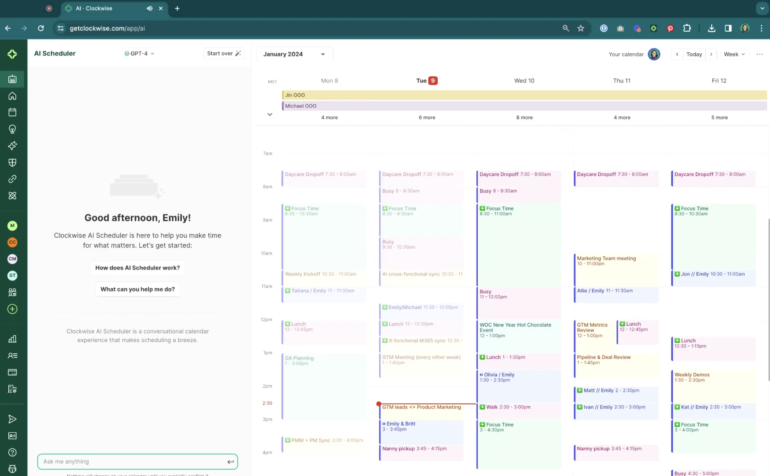Open the members list icon in sidebar
The height and width of the screenshot is (476, 770).
12,356
